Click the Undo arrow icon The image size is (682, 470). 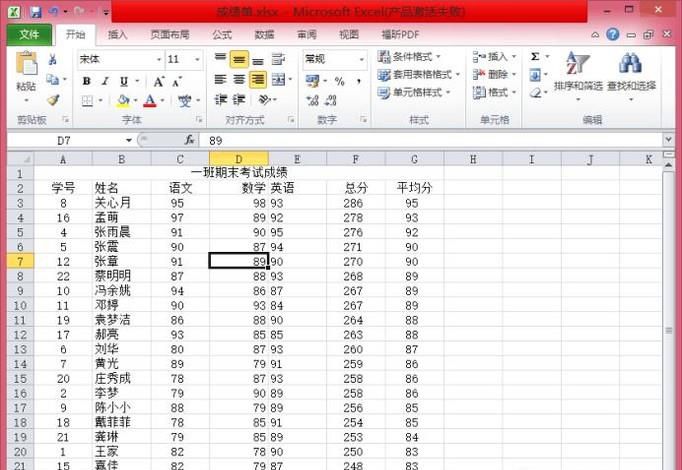pyautogui.click(x=54, y=12)
